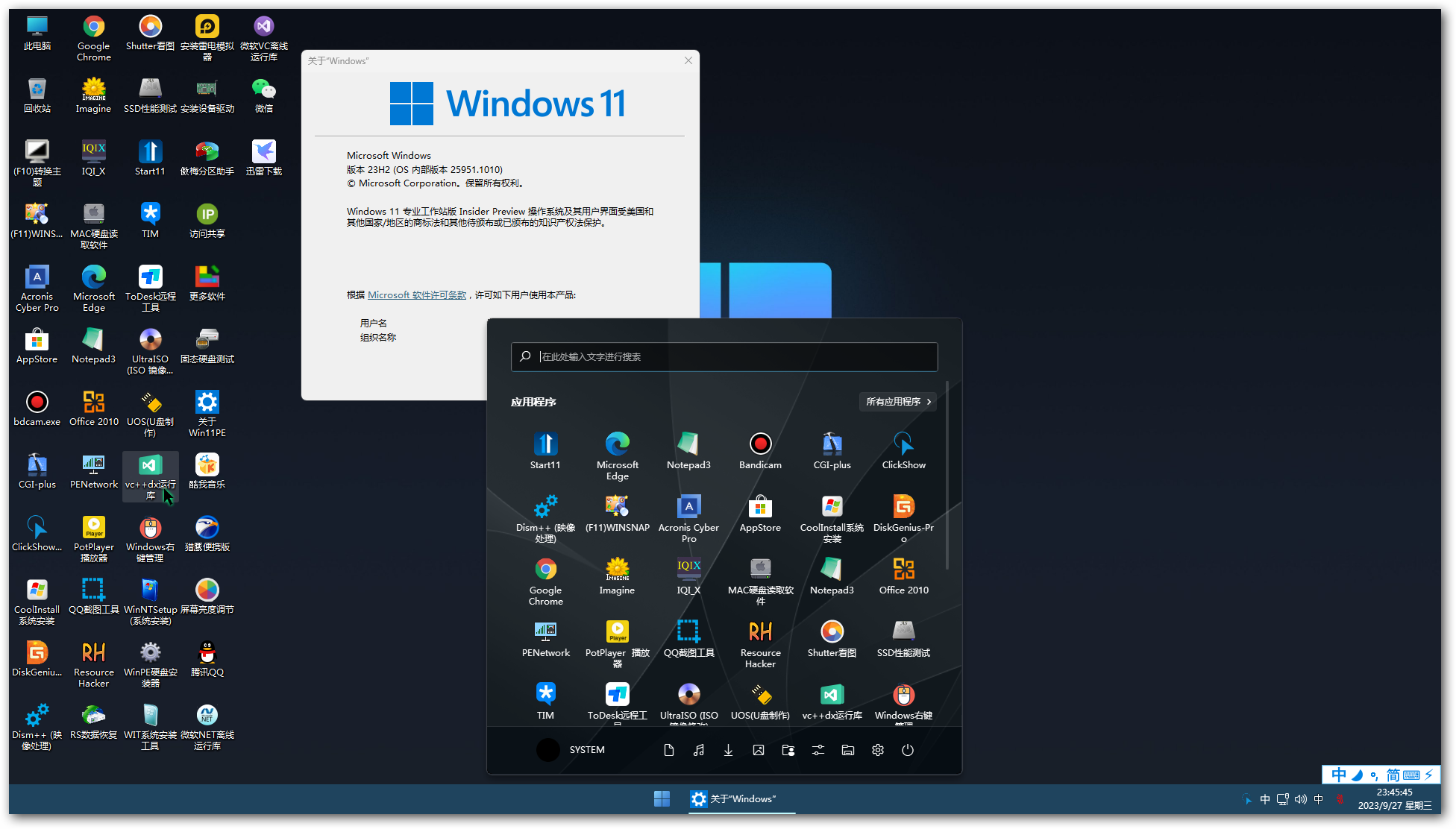
Task: Close the 关于"Windows" dialog
Action: point(688,60)
